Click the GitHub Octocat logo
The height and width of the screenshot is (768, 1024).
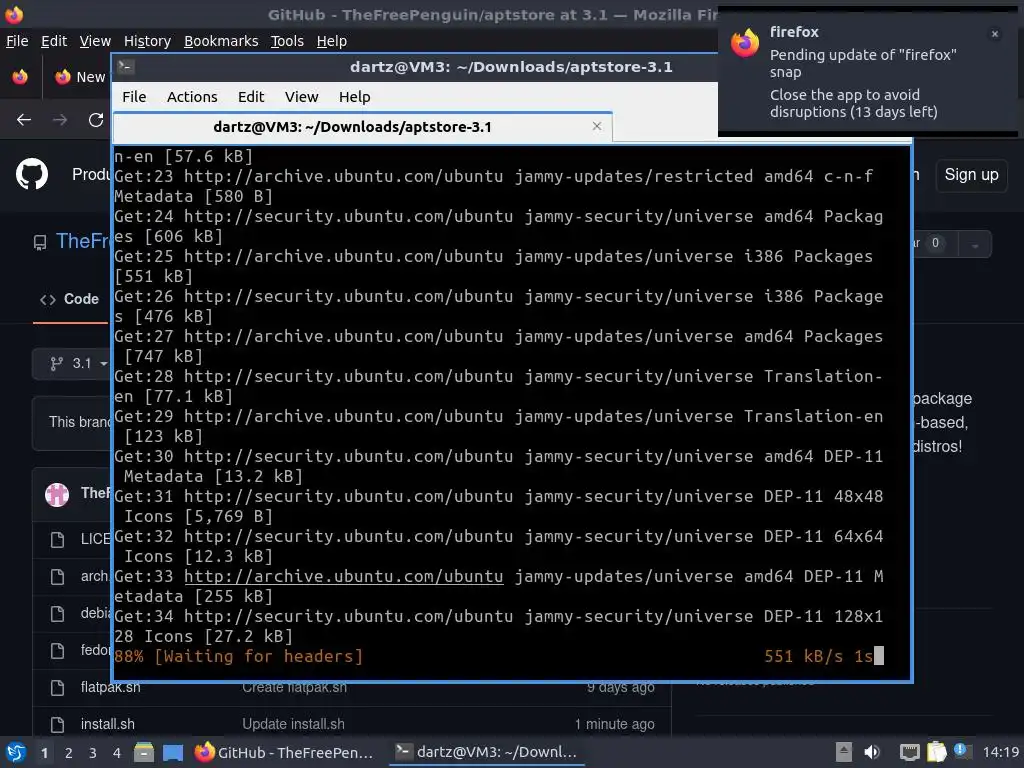point(32,174)
